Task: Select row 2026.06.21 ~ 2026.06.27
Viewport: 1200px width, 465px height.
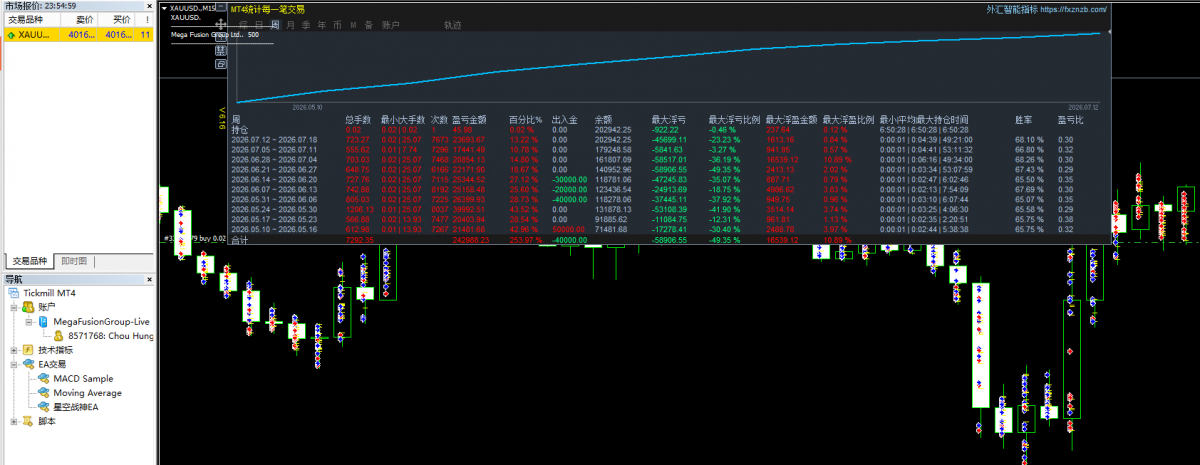Action: [670, 169]
